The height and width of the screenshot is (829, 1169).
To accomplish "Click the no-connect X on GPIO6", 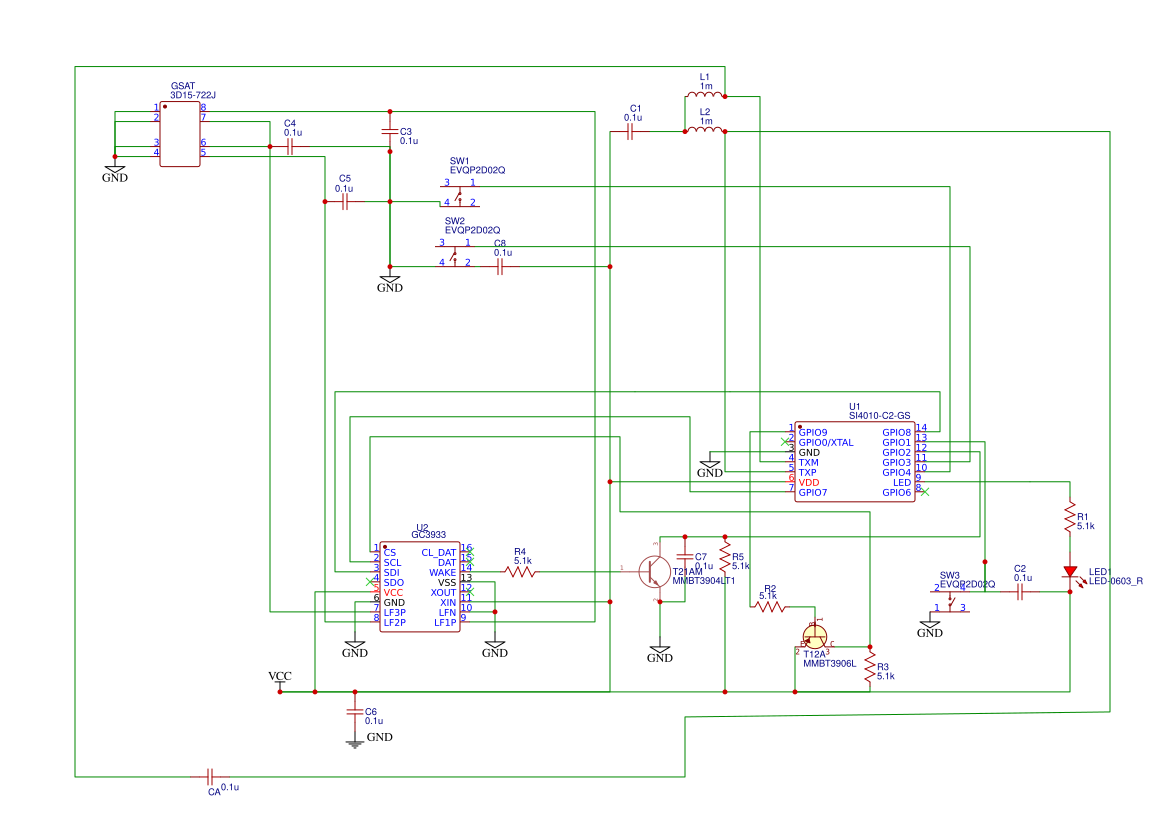I will point(924,492).
